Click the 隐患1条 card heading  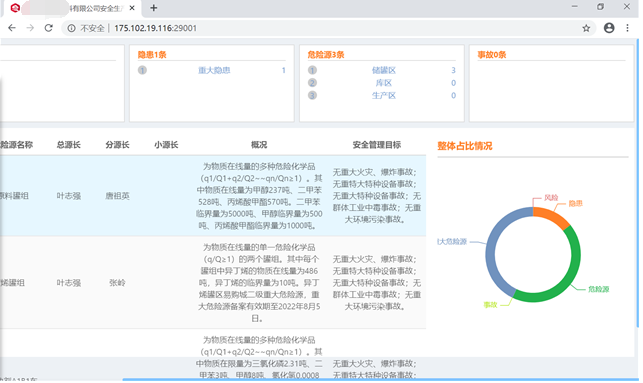click(152, 55)
